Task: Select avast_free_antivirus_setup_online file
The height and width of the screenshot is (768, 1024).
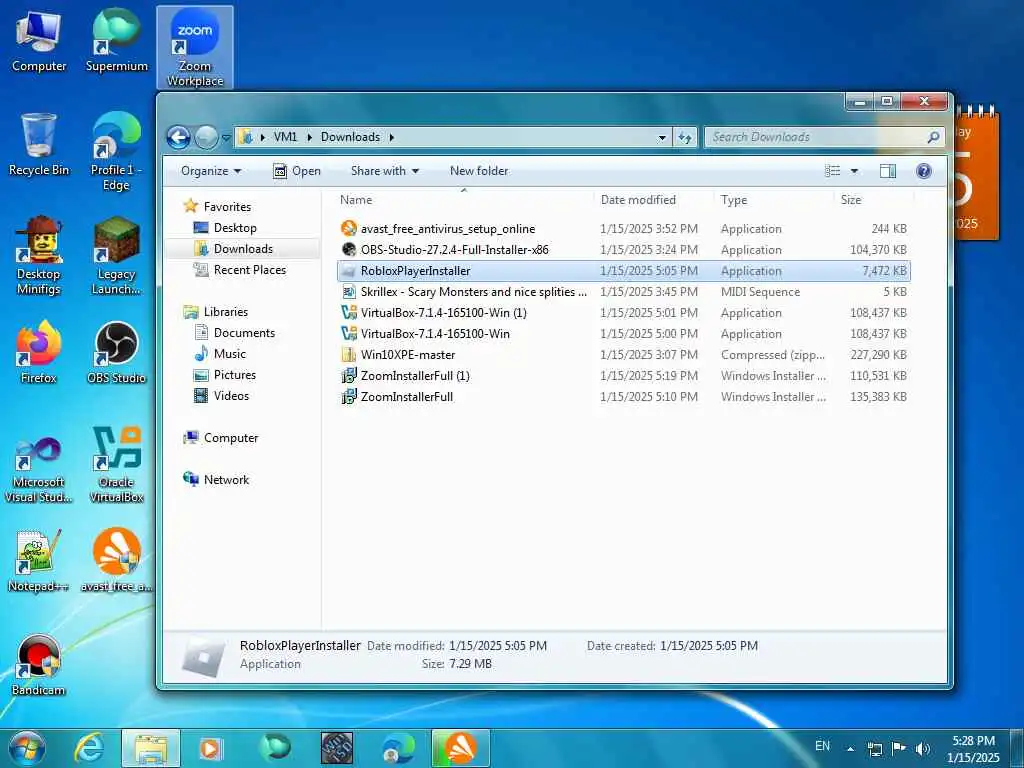Action: pyautogui.click(x=624, y=229)
